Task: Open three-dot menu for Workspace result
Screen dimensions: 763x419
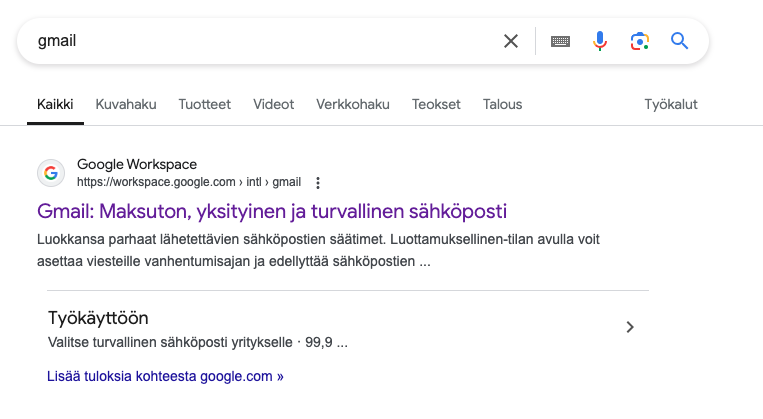Action: coord(318,182)
